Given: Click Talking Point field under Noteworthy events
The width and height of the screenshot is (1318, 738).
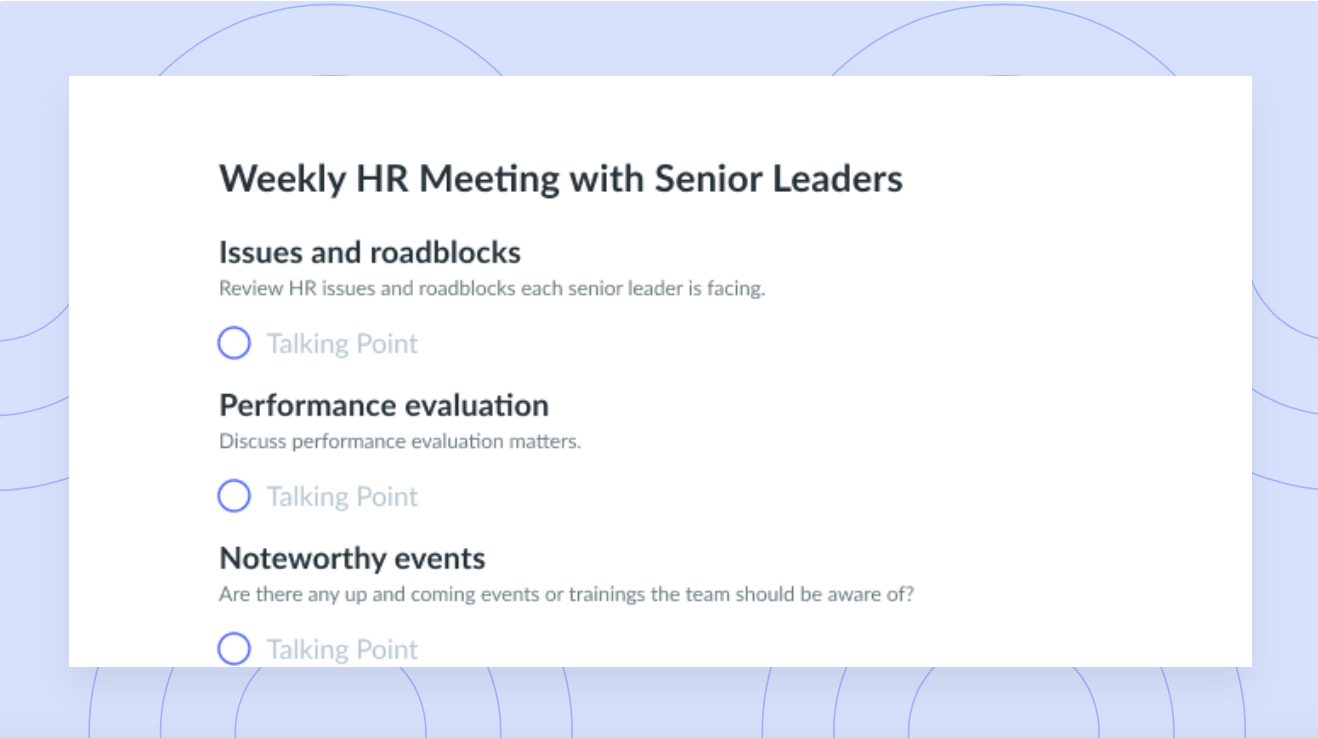Looking at the screenshot, I should 342,650.
